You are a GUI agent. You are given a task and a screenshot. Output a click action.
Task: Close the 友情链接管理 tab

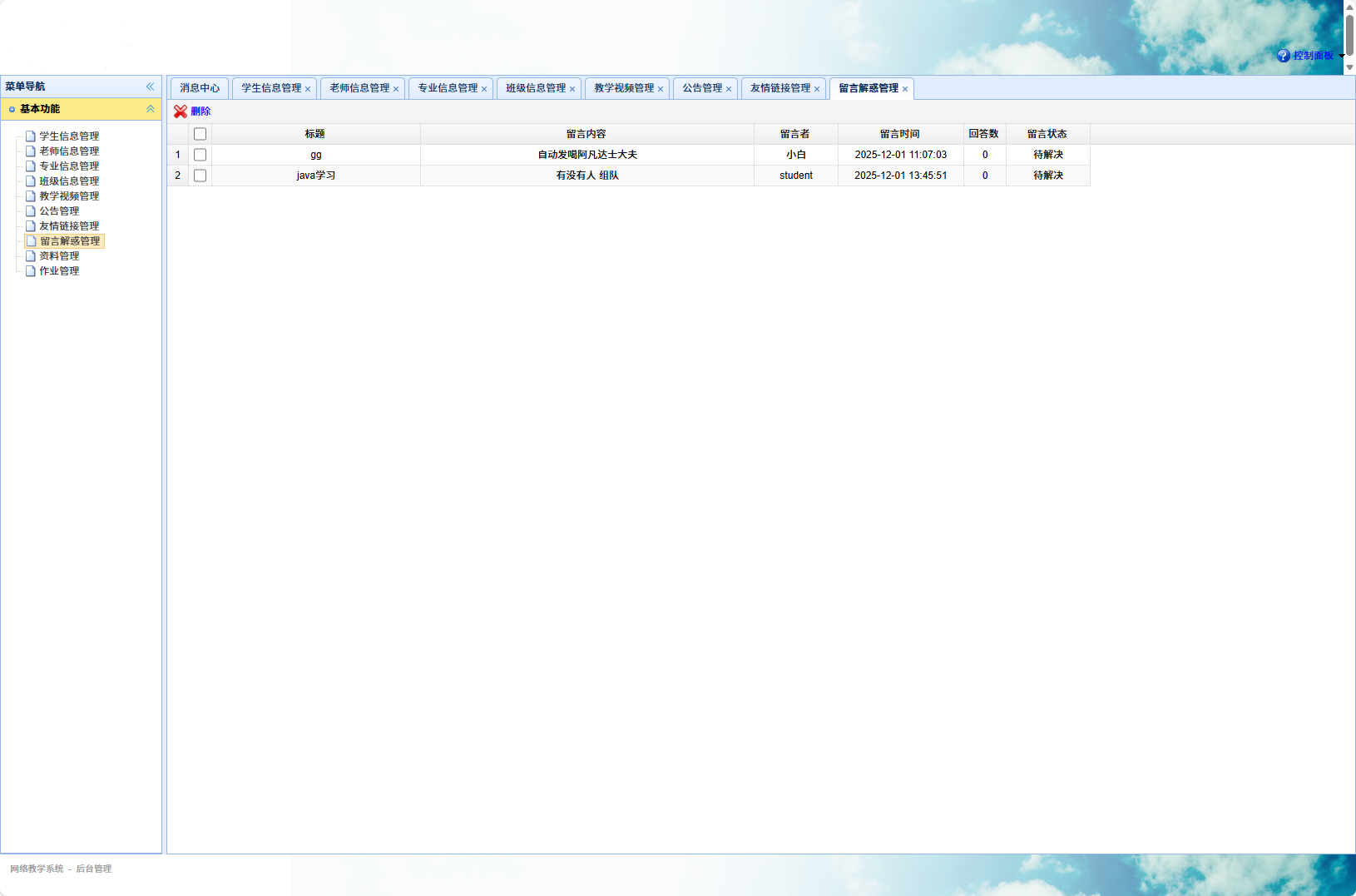817,89
